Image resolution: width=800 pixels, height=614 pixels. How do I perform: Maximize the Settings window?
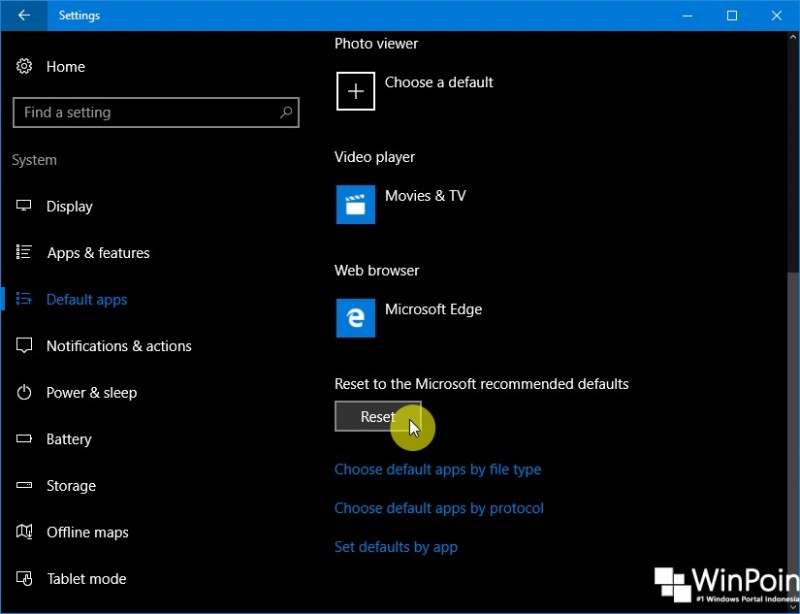(732, 16)
